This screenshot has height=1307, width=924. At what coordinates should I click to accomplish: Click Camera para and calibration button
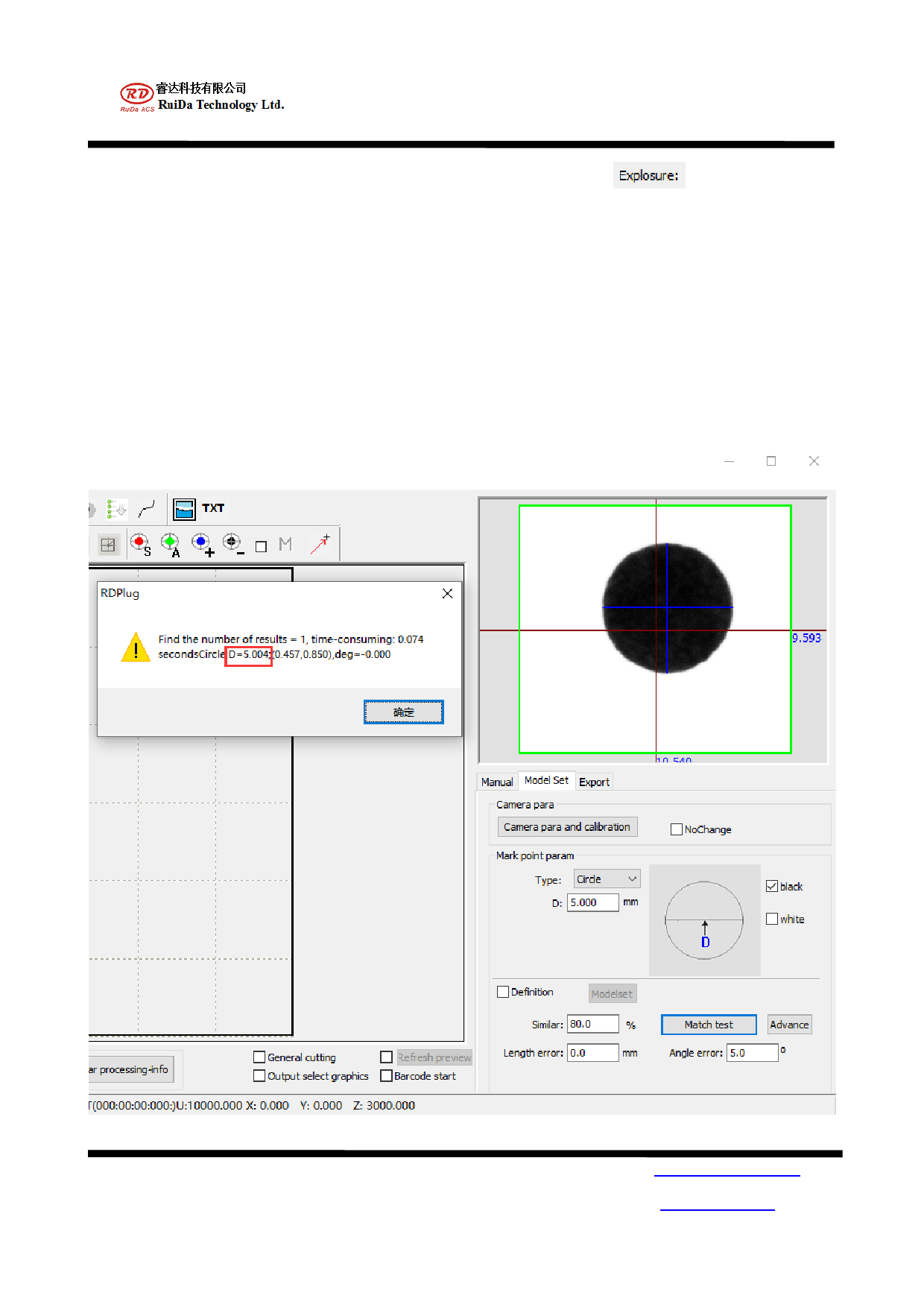(x=567, y=827)
